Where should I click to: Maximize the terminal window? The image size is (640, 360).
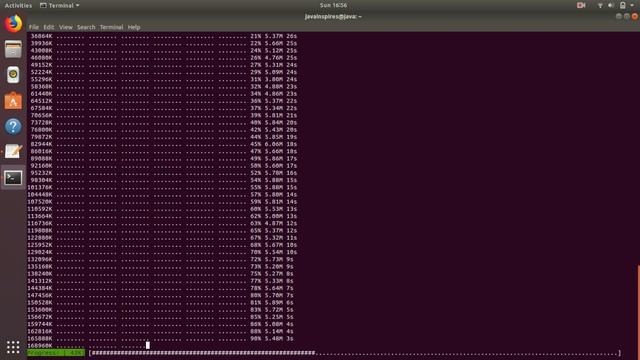tap(627, 16)
